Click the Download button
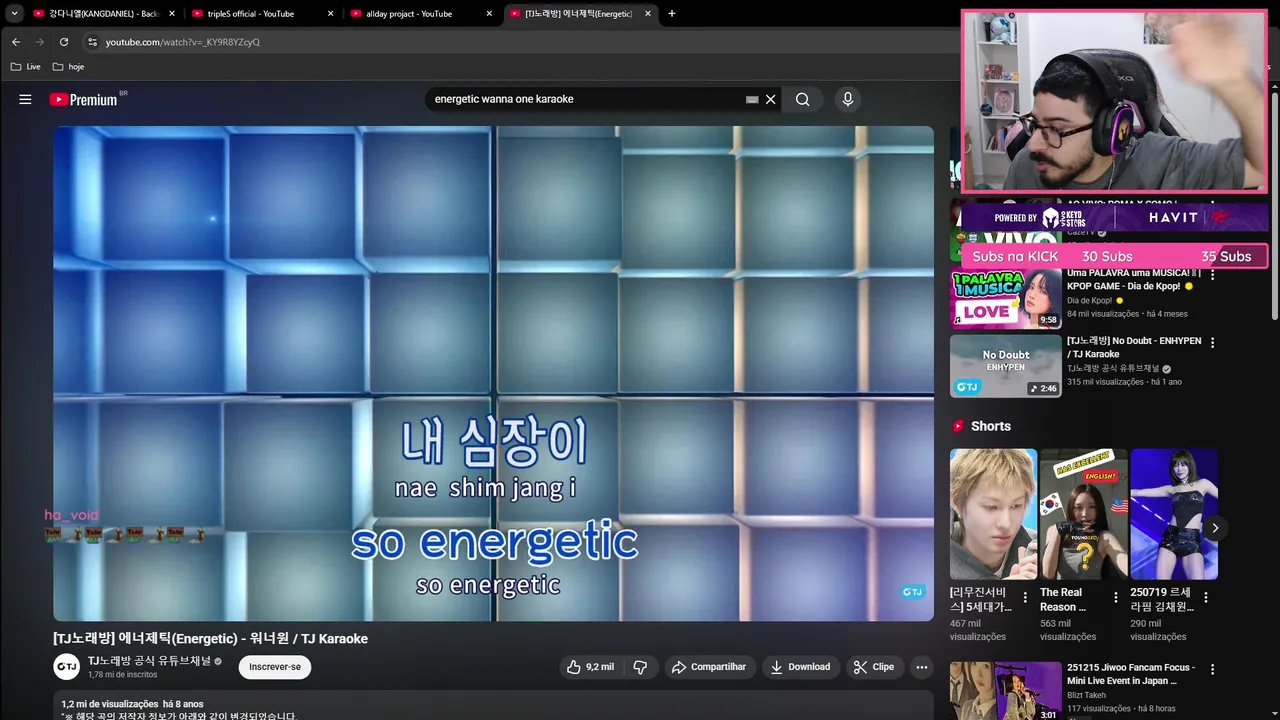 point(800,667)
